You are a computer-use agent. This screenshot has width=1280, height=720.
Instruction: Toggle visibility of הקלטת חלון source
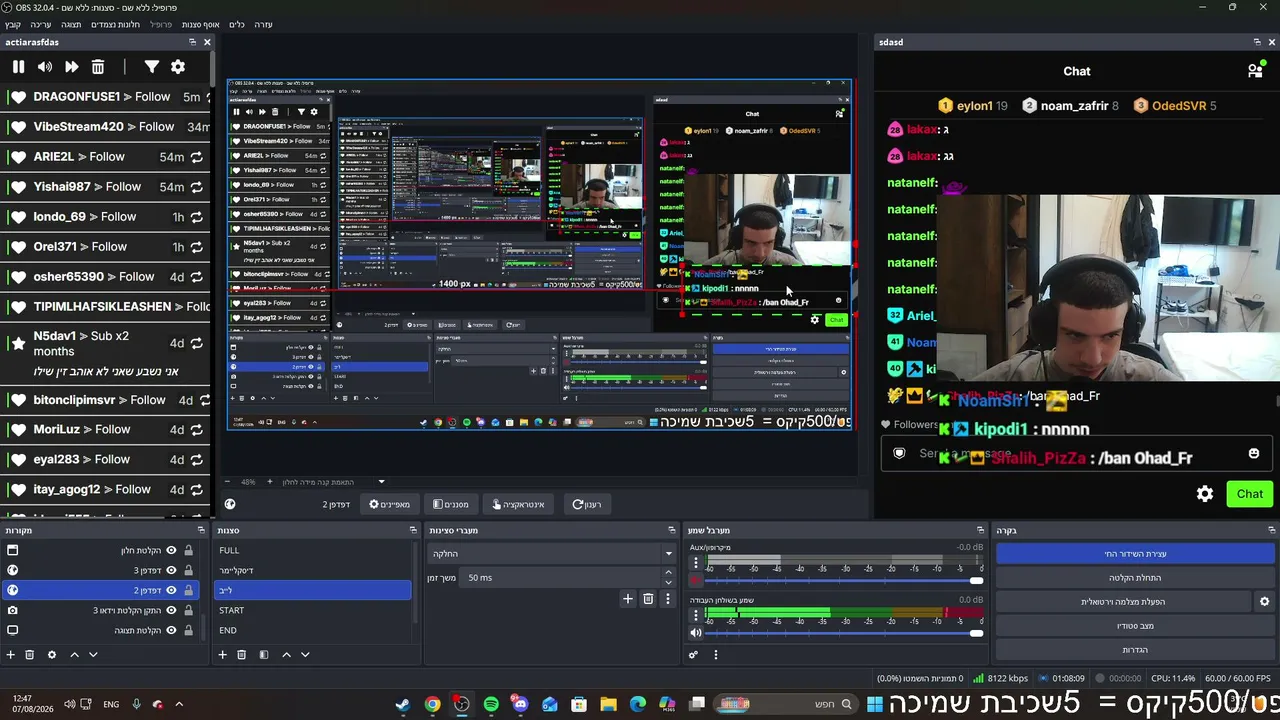171,550
